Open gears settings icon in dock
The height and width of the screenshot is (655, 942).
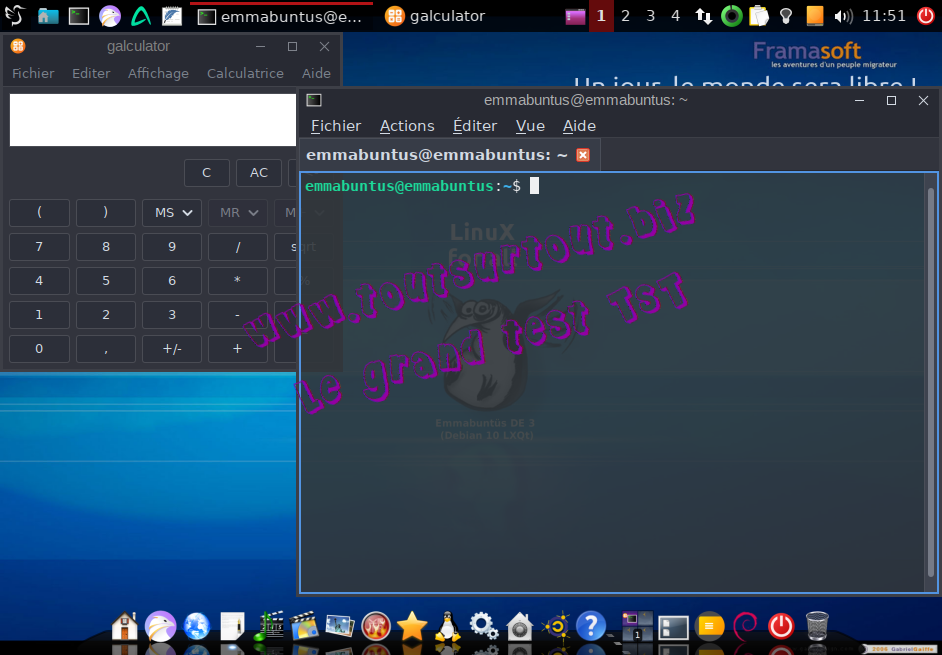pyautogui.click(x=484, y=626)
